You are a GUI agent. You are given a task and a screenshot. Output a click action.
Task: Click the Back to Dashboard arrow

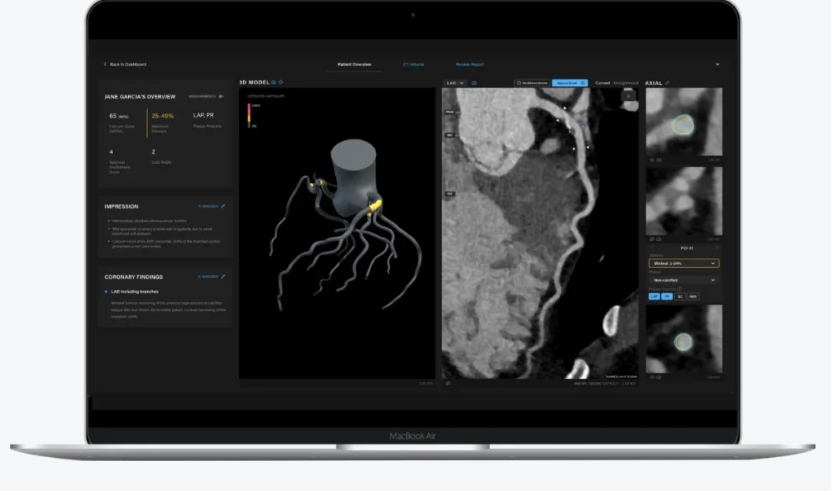(x=106, y=64)
